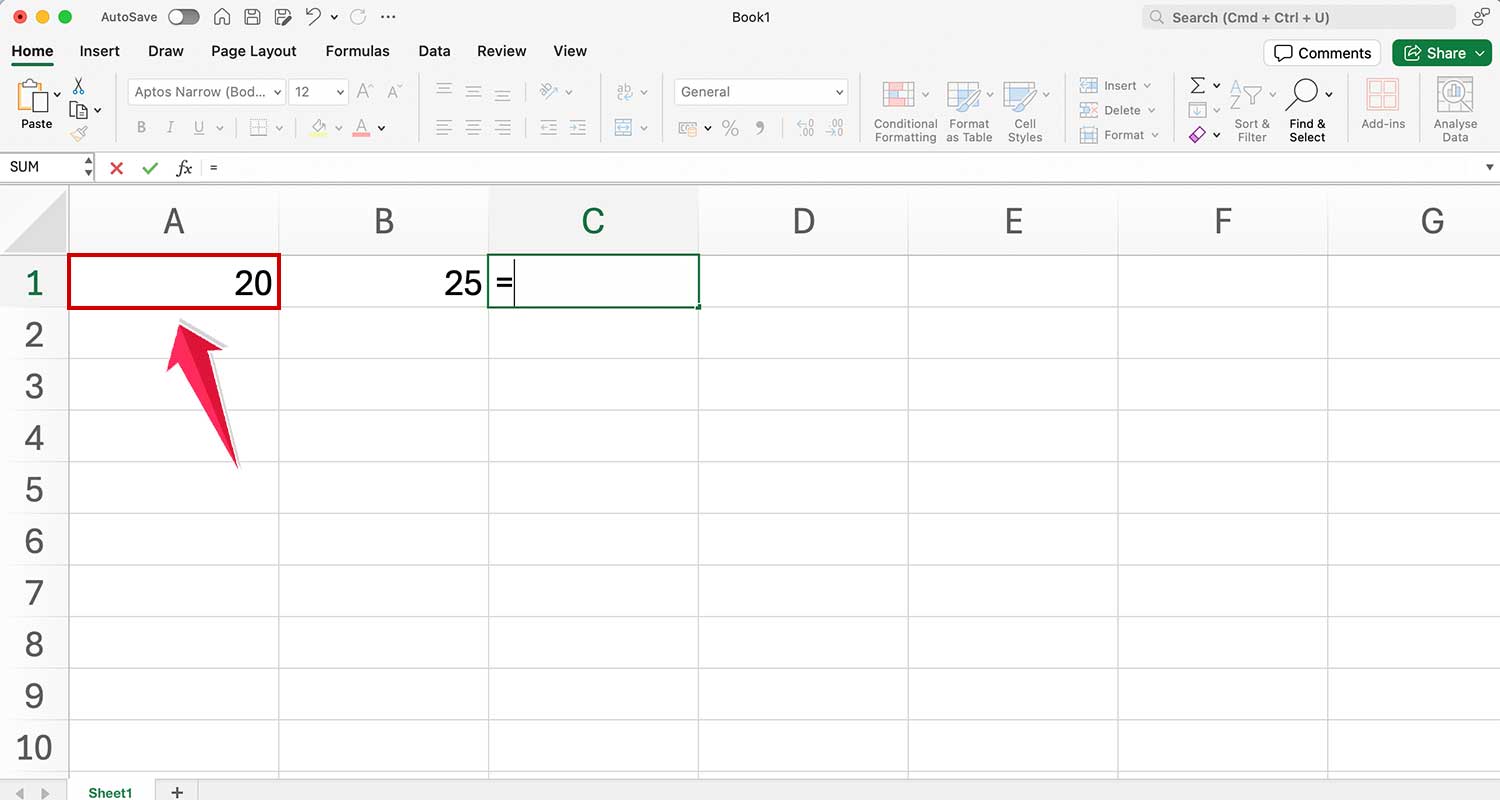Apply Comma Style formatting
This screenshot has width=1500, height=800.
[x=760, y=128]
